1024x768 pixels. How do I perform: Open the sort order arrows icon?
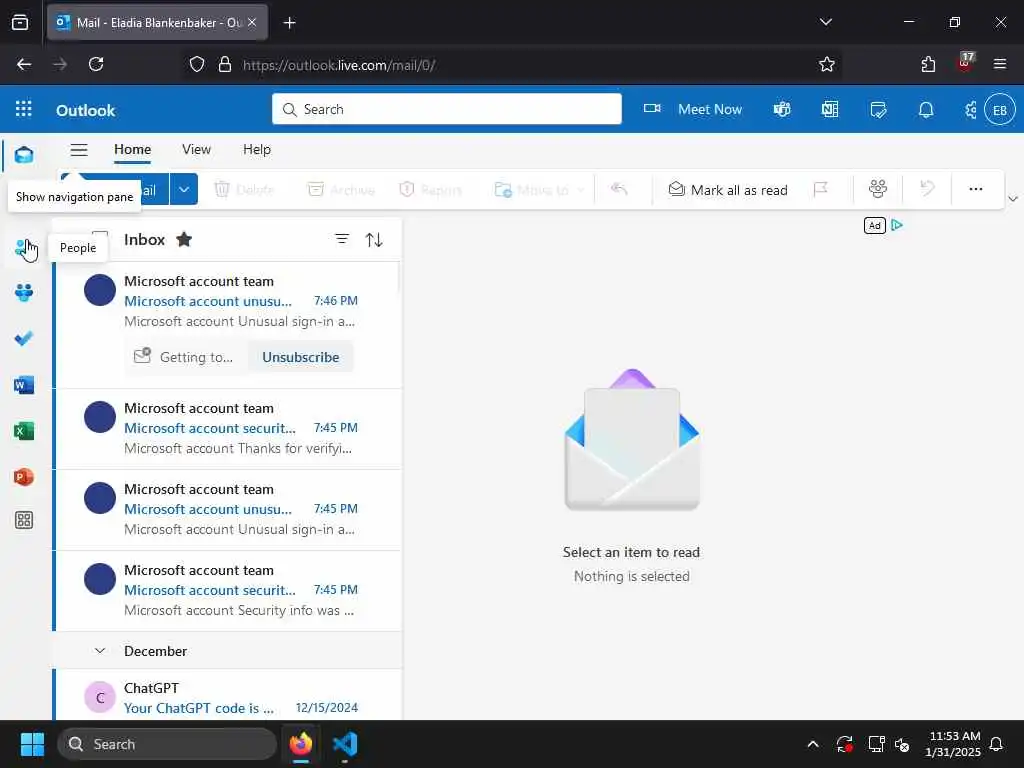click(x=374, y=240)
